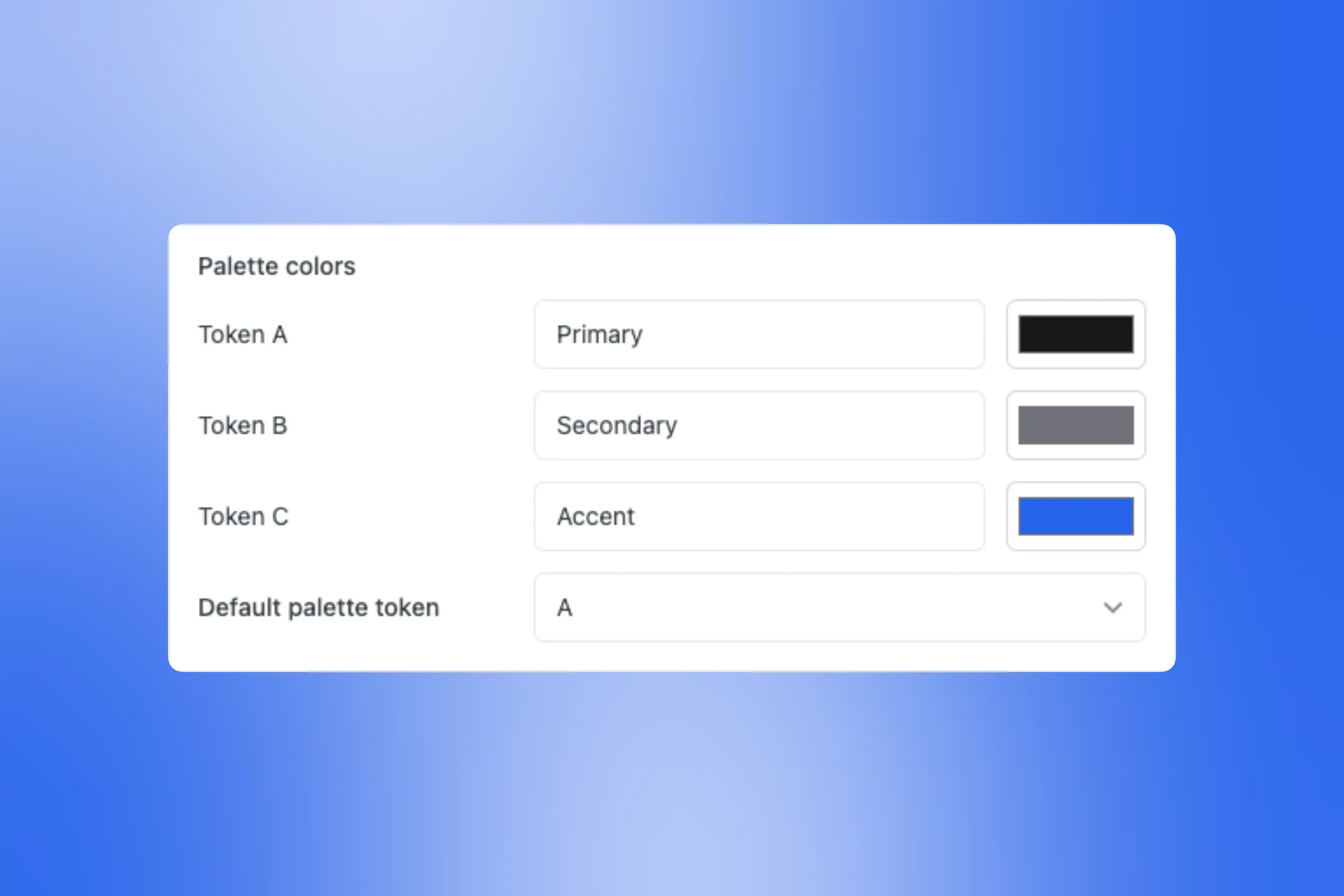The height and width of the screenshot is (896, 1344).
Task: Click the Token A row label
Action: click(x=243, y=335)
